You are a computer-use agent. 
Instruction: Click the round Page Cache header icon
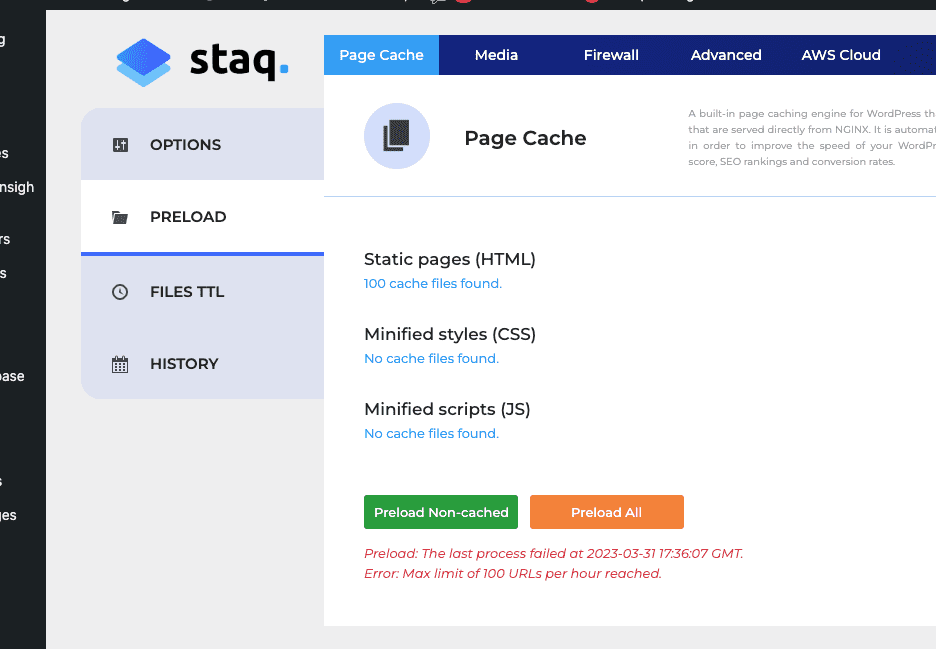tap(397, 135)
